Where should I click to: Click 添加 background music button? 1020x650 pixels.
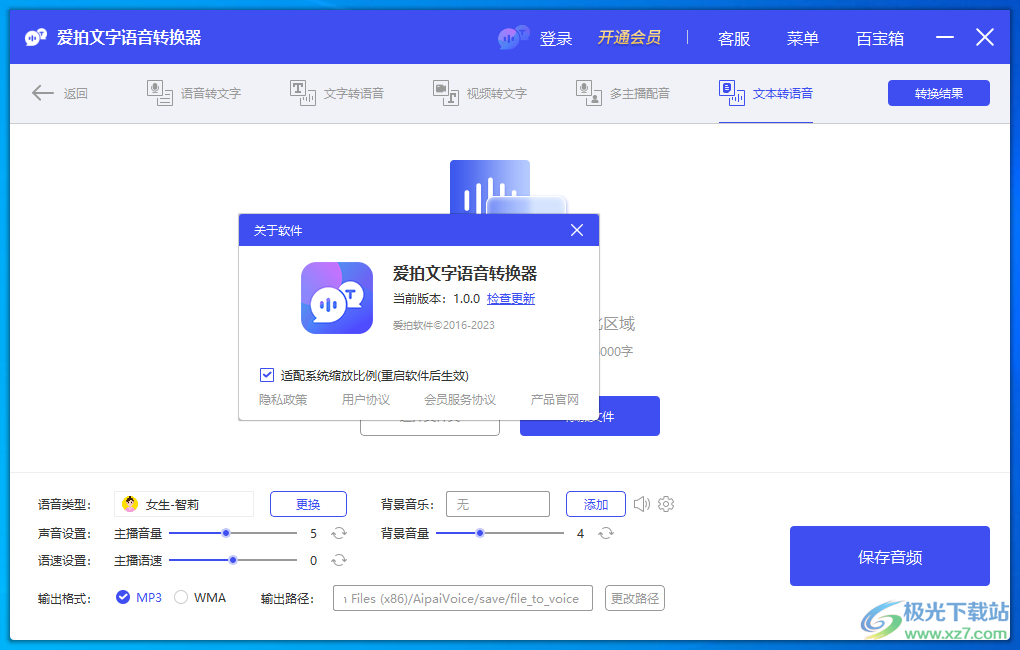pos(596,504)
